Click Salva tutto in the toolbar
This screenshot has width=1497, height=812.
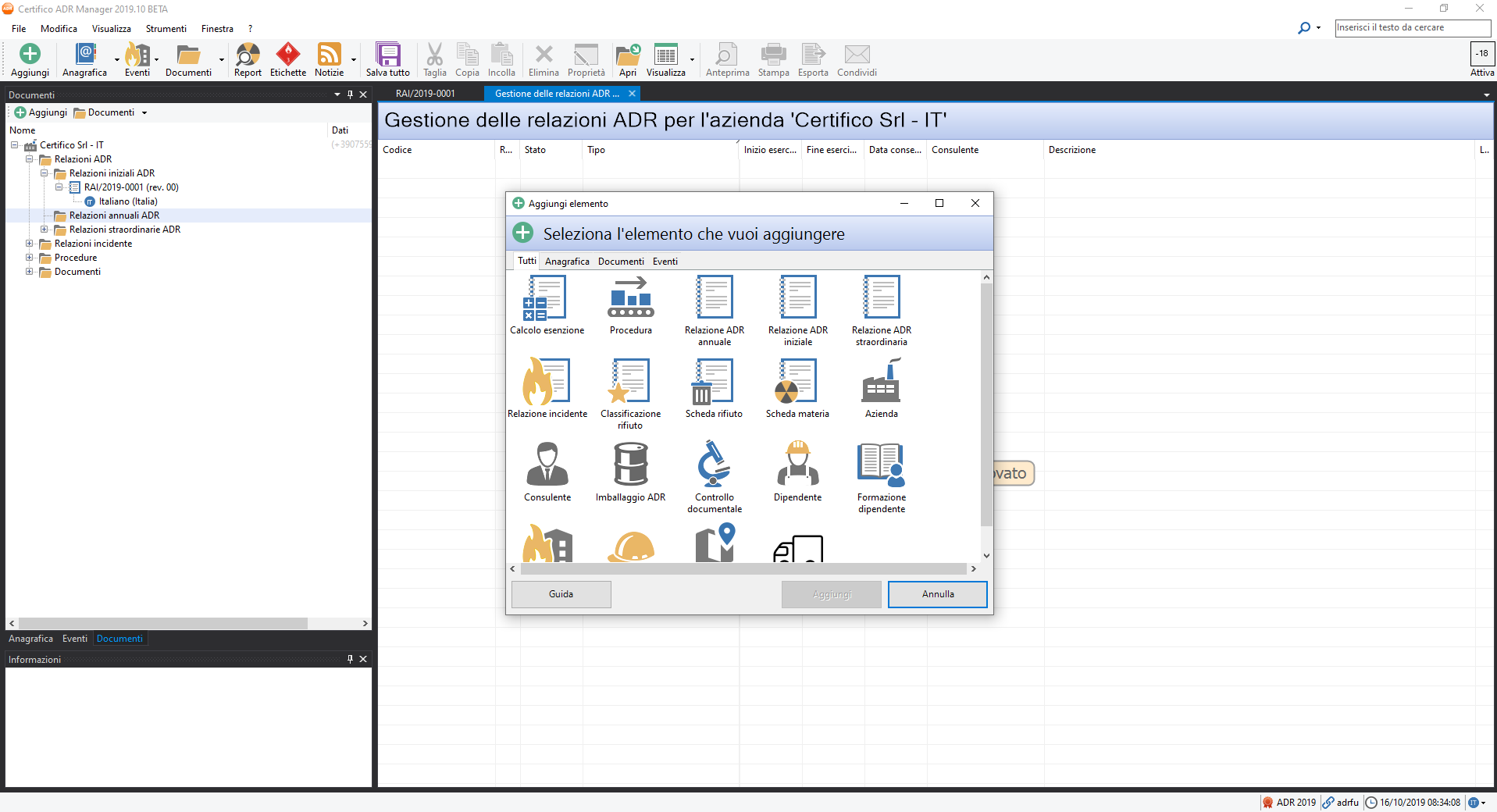tap(388, 60)
